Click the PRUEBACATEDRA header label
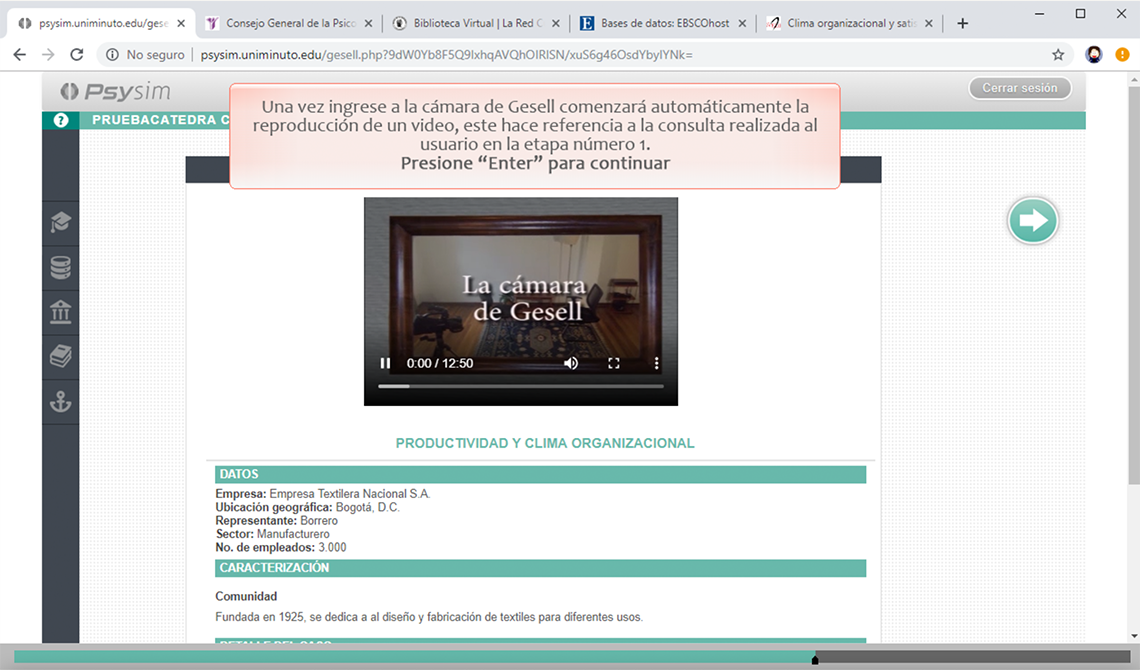1140x670 pixels. (160, 120)
